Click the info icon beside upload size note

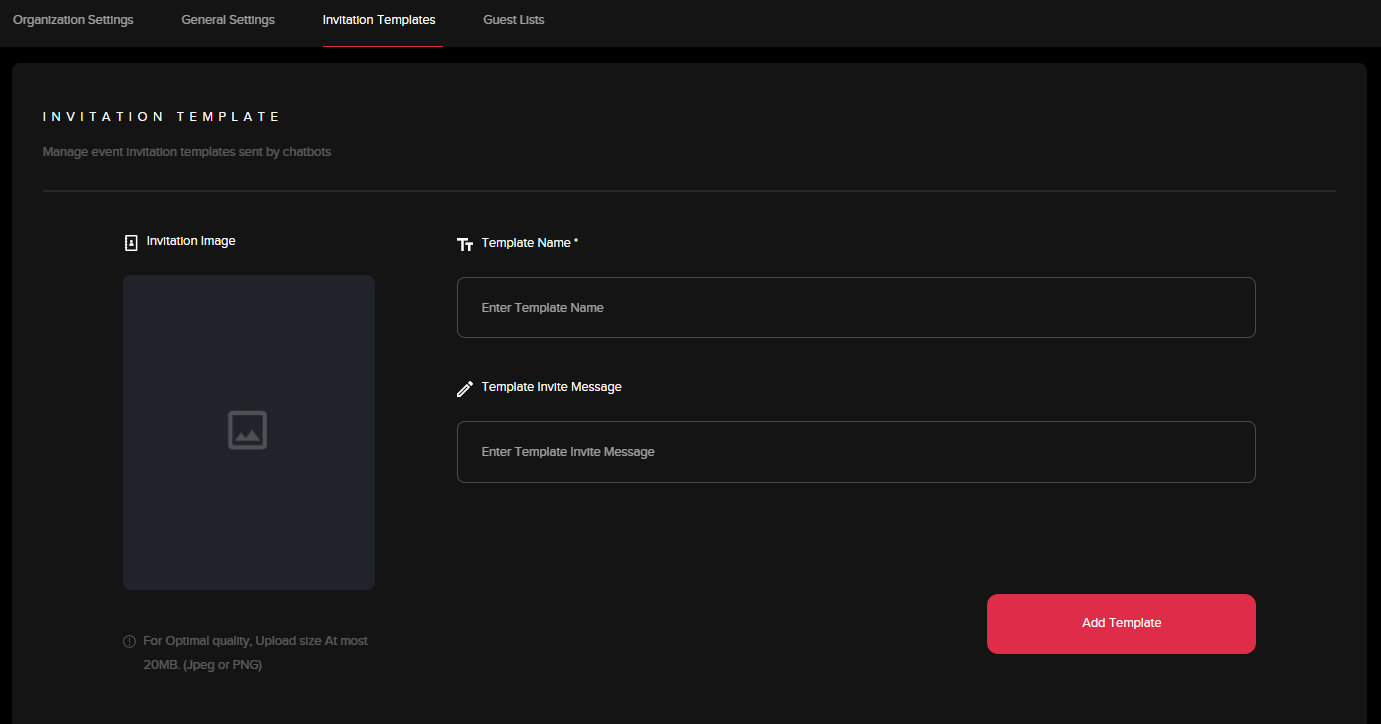pyautogui.click(x=129, y=641)
